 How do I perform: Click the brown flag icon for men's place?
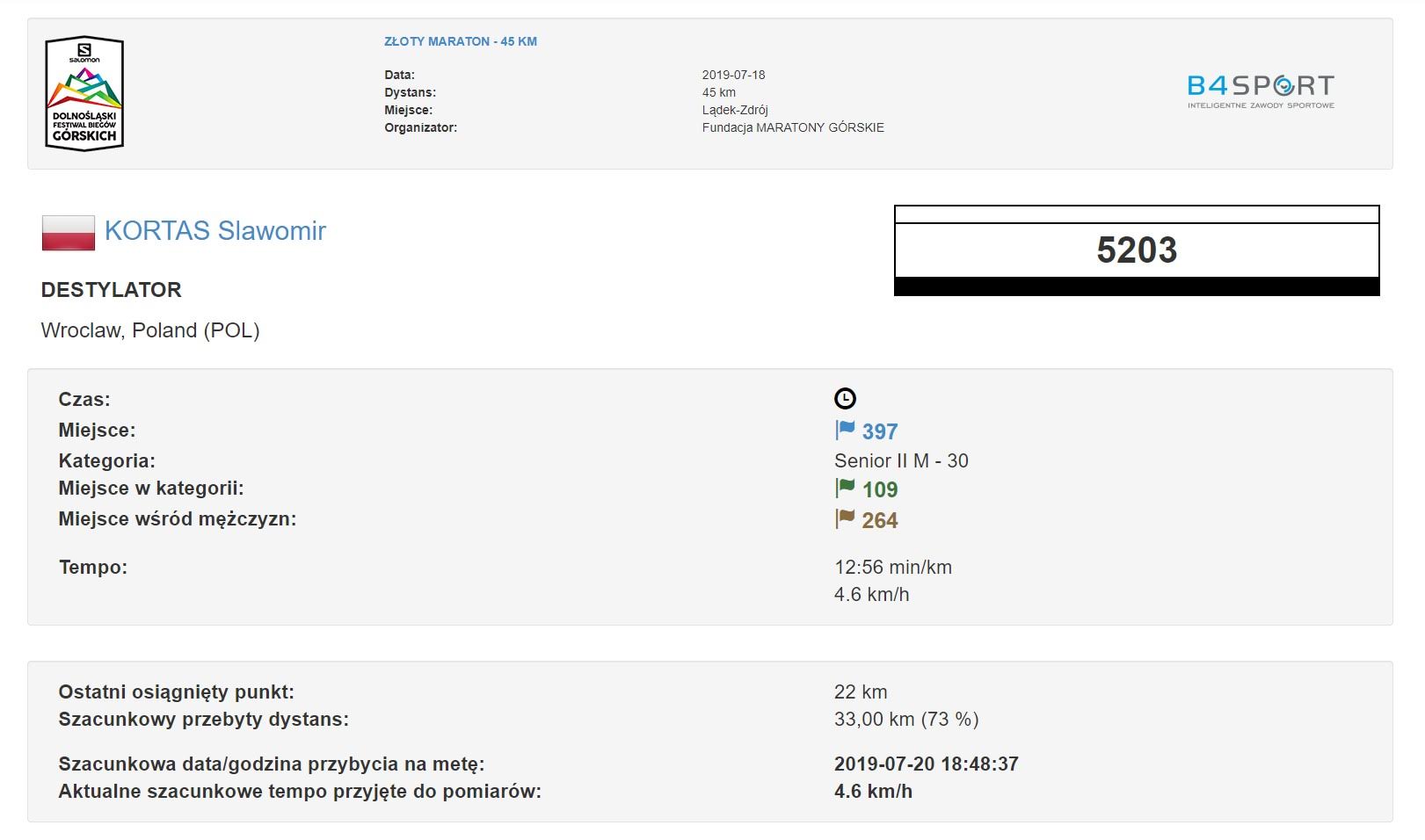[x=845, y=519]
